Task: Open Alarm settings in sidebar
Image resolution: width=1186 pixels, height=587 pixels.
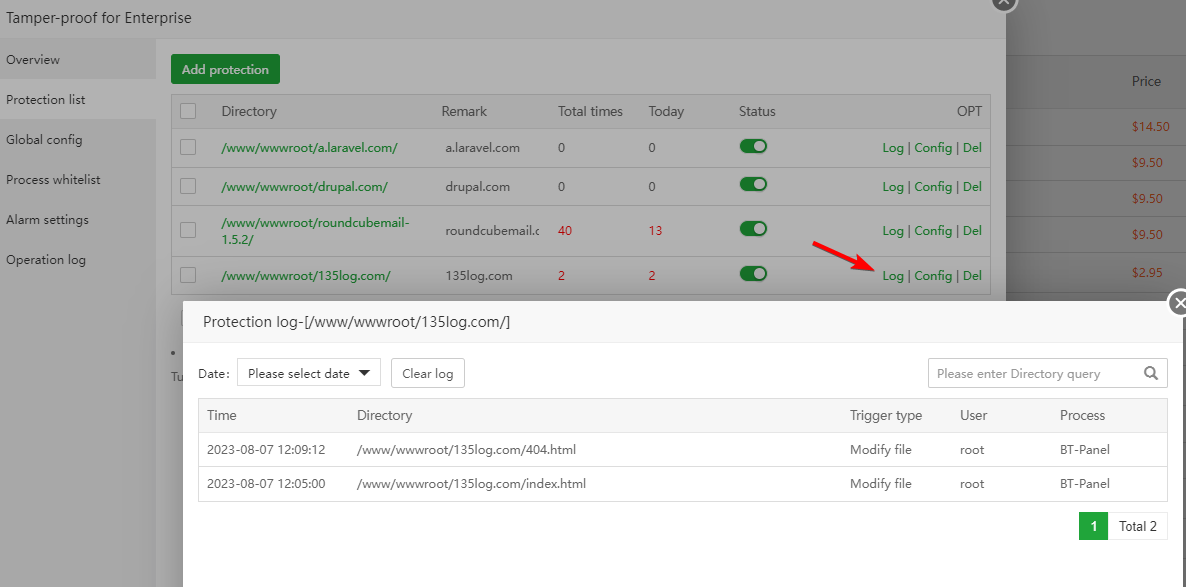Action: click(x=47, y=220)
